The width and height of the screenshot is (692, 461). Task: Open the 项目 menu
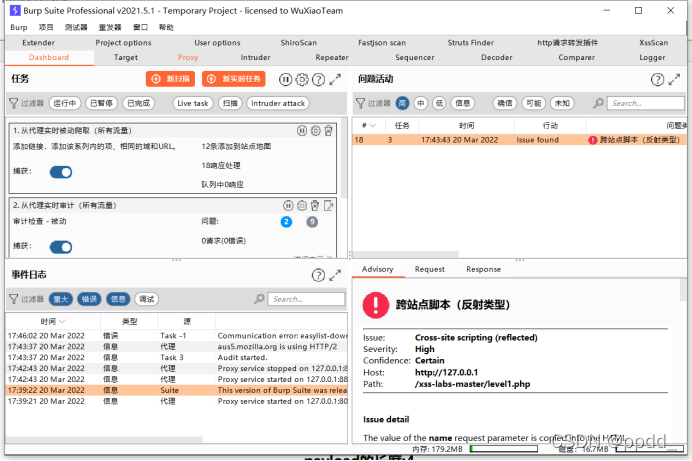[46, 27]
